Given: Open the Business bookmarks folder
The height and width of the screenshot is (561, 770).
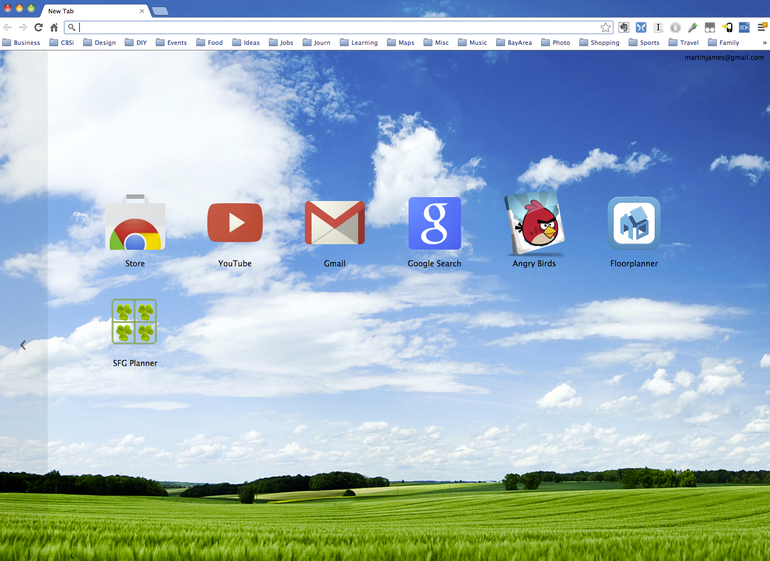Looking at the screenshot, I should click(21, 43).
